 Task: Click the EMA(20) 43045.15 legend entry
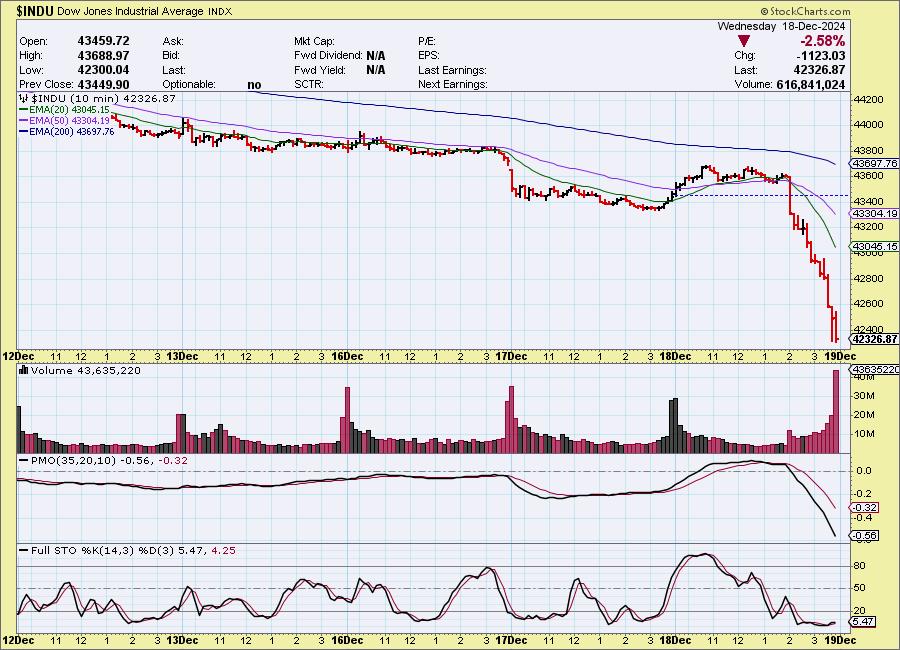pyautogui.click(x=64, y=110)
